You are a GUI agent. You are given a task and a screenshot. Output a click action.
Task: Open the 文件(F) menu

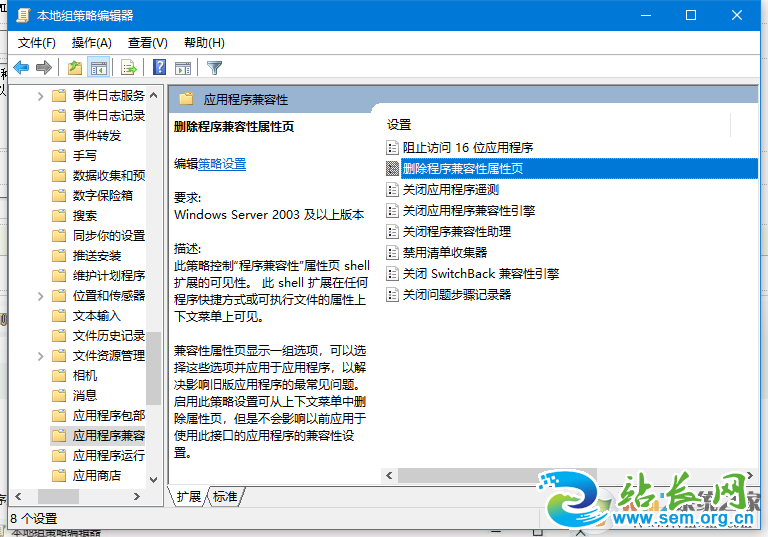click(x=37, y=43)
